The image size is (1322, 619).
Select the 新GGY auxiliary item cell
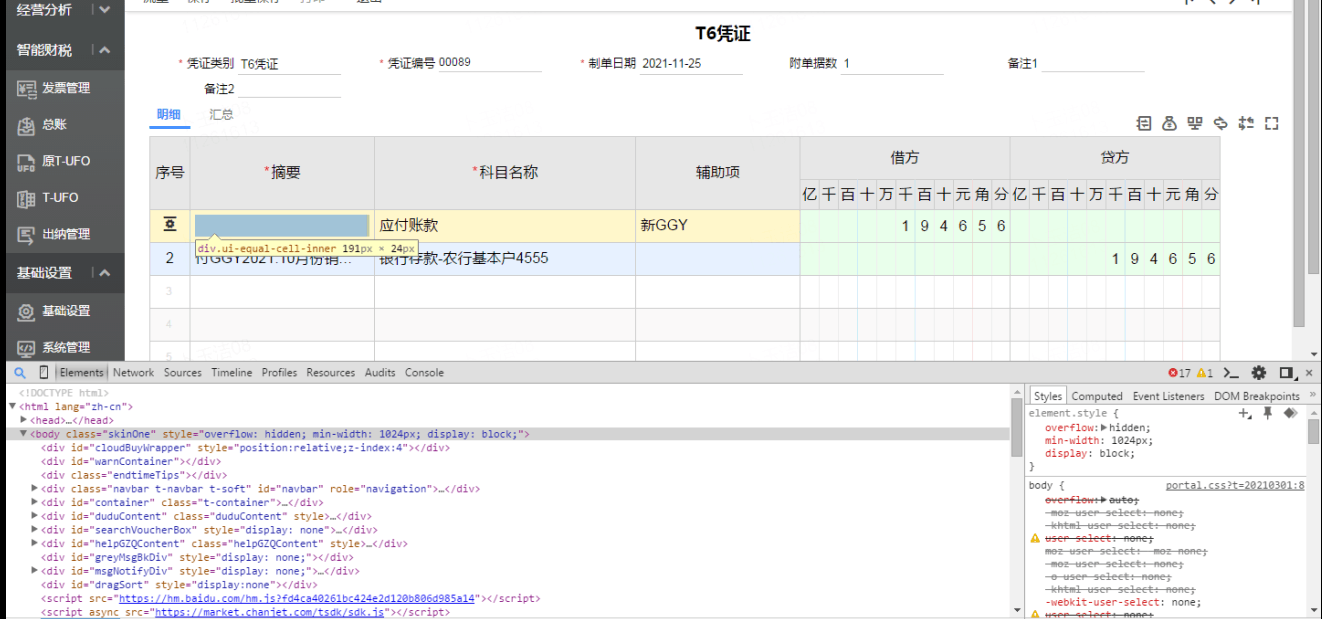718,226
